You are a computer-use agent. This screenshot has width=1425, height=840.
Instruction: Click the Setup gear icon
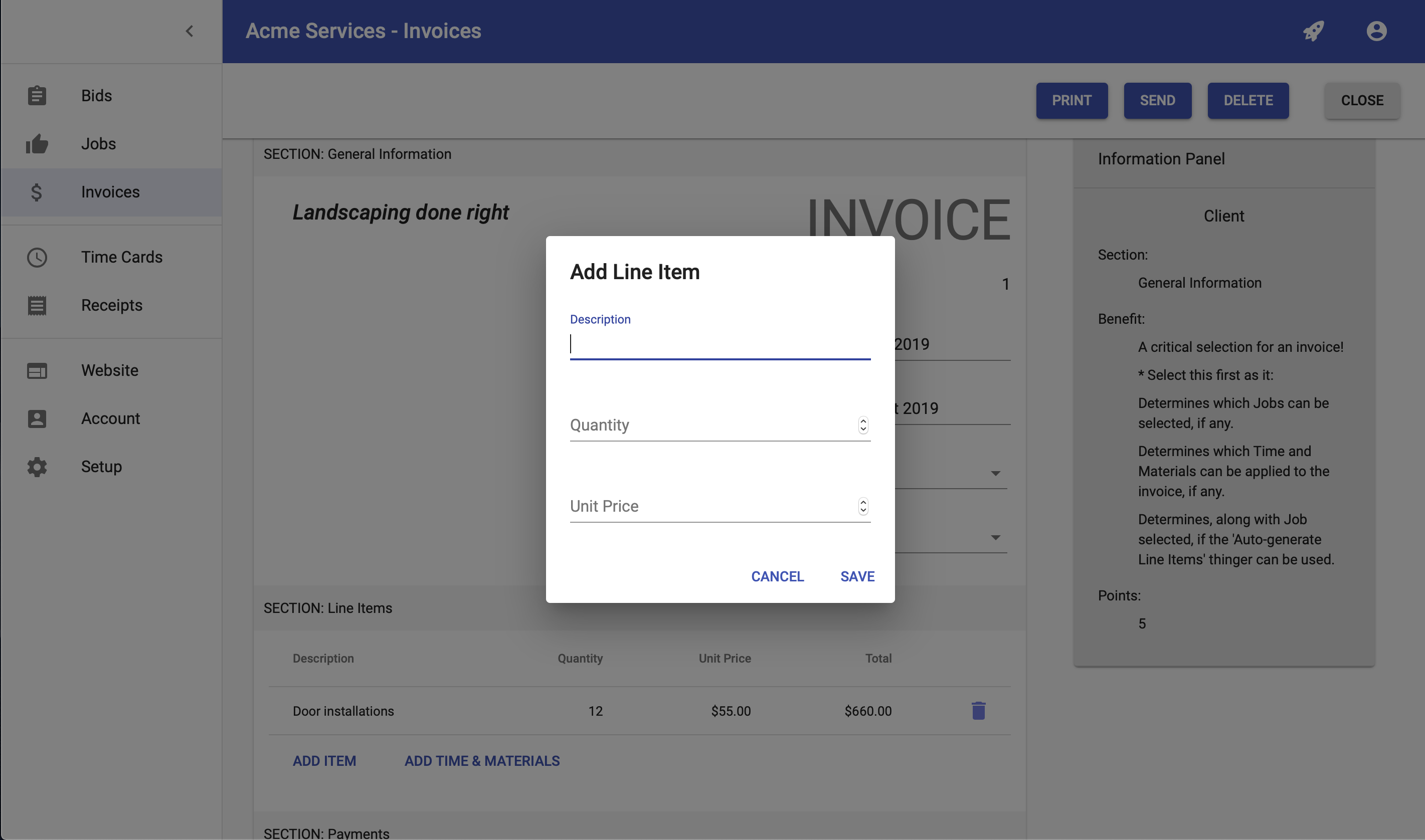[37, 467]
